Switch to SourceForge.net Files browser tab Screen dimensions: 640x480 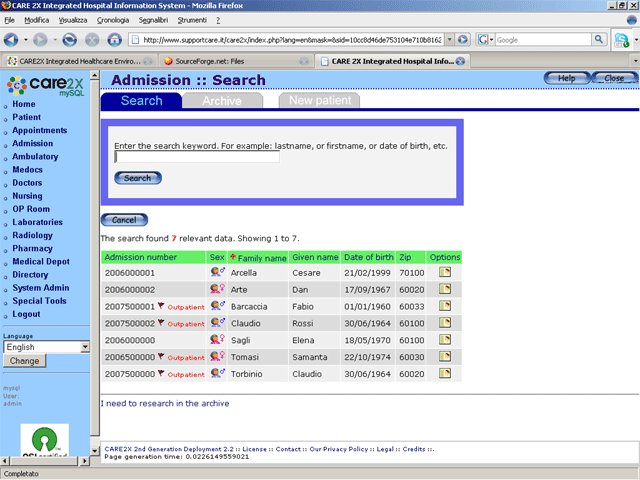[236, 61]
